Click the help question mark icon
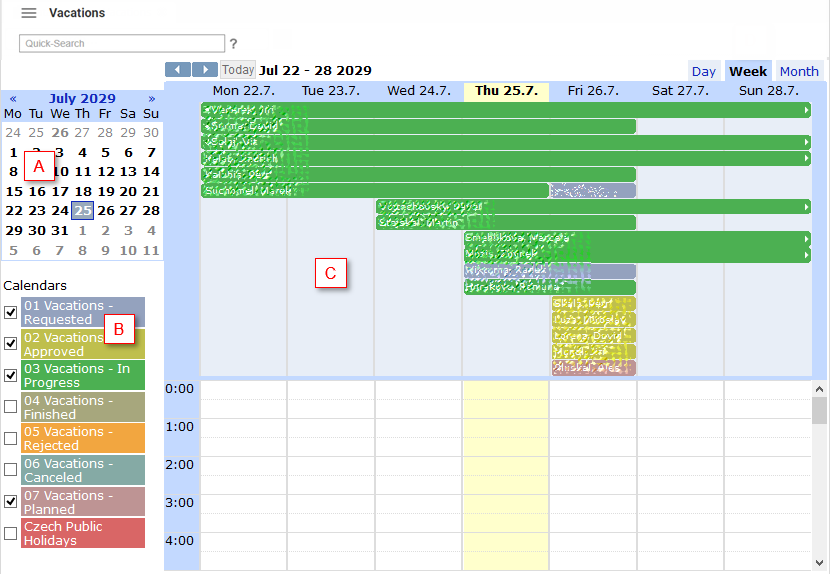 [x=233, y=43]
